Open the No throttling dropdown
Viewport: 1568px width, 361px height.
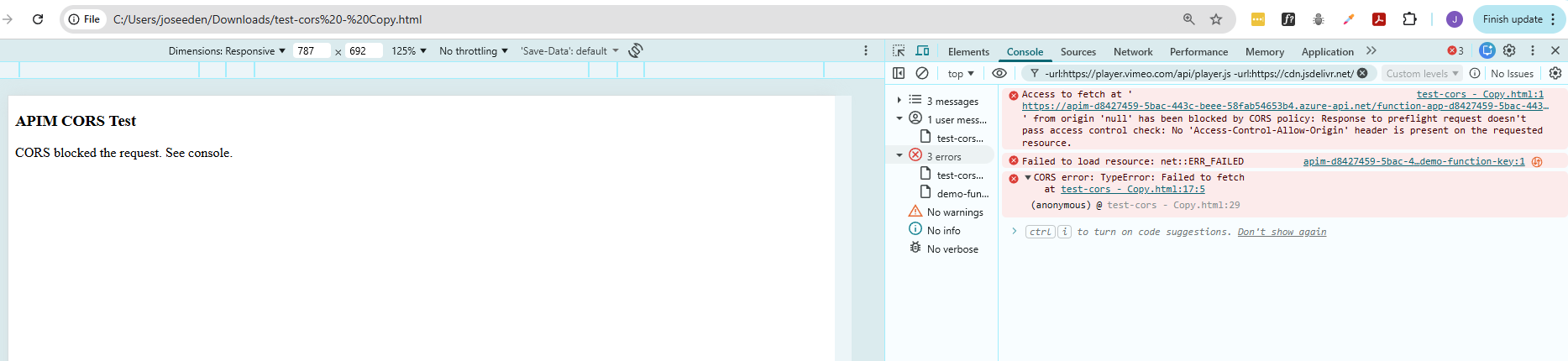pyautogui.click(x=473, y=51)
